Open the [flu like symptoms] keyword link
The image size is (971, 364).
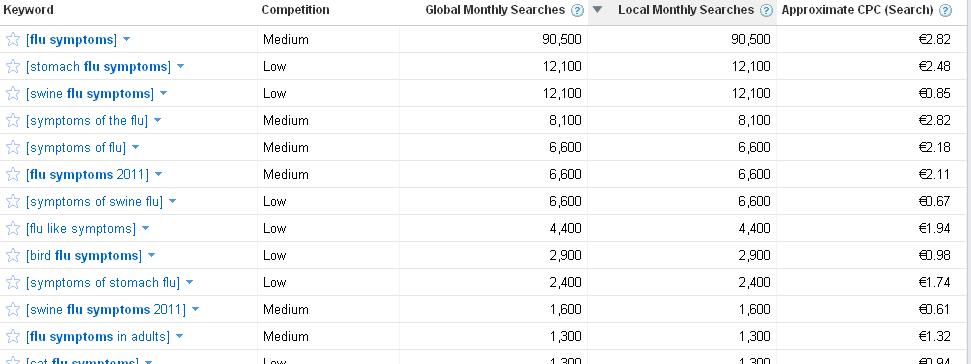[81, 228]
